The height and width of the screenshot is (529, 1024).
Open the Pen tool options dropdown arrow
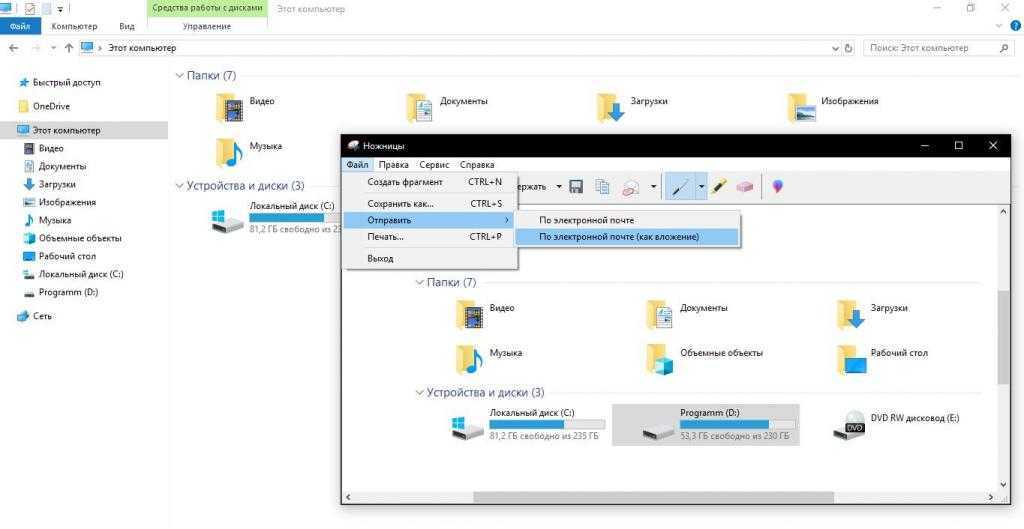pos(702,187)
